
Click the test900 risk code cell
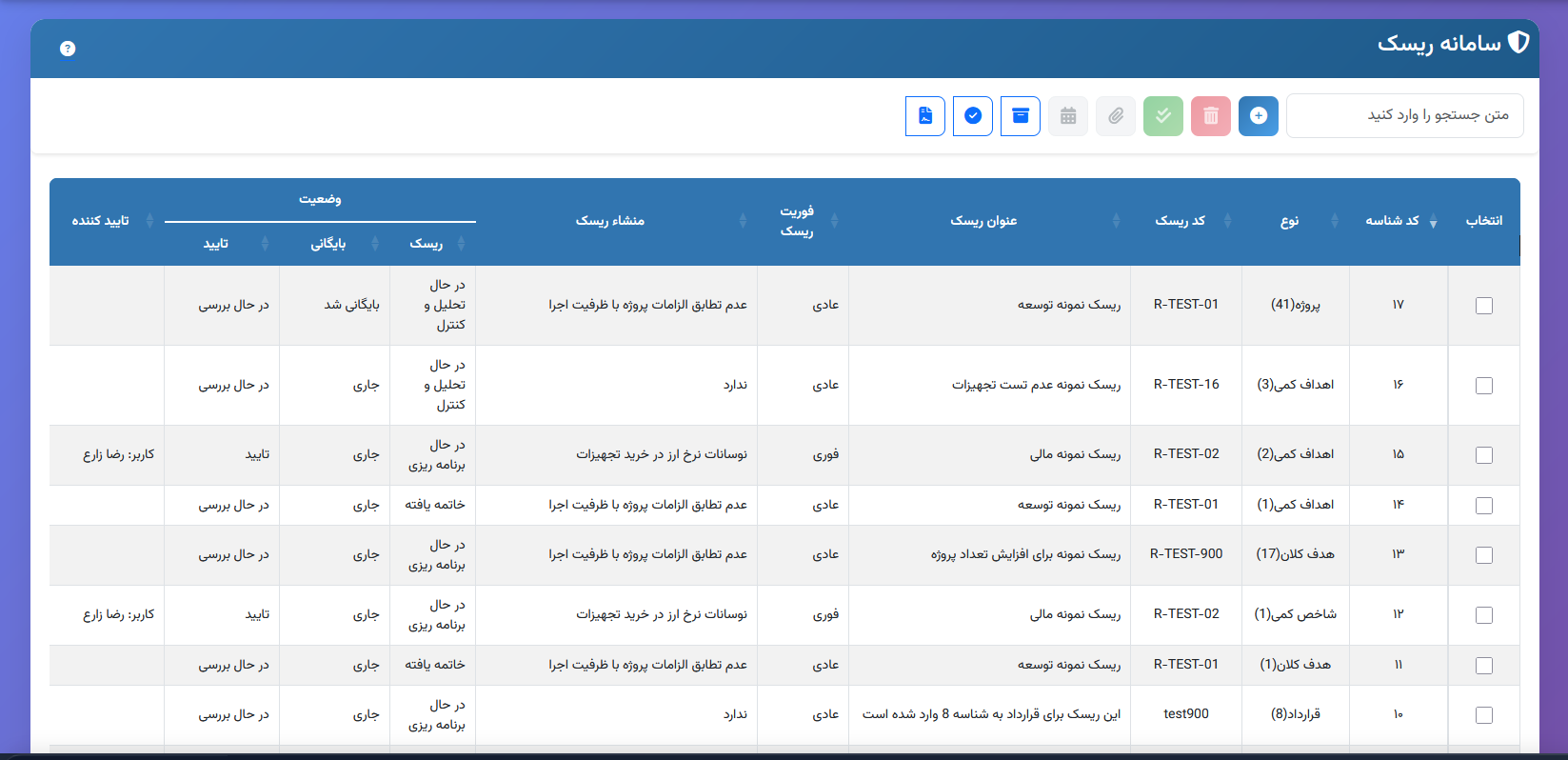coord(1186,714)
